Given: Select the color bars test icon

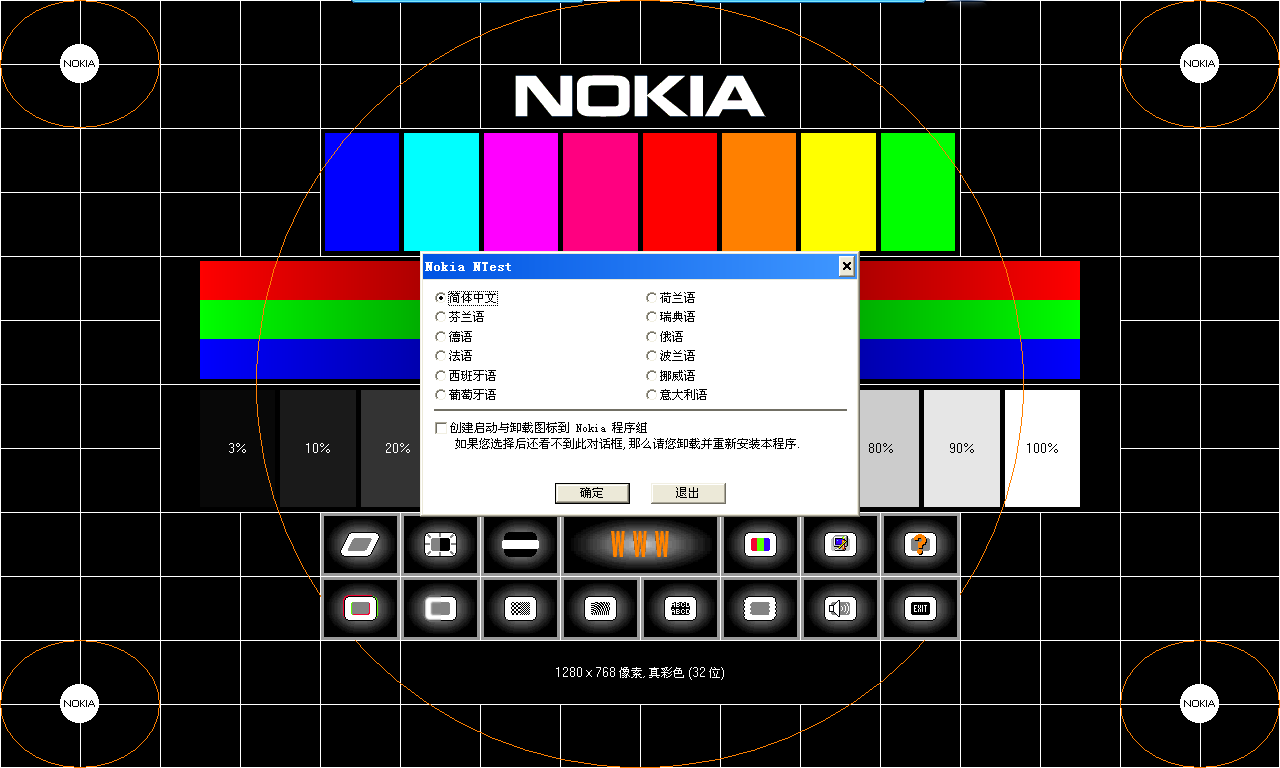Looking at the screenshot, I should tap(760, 544).
